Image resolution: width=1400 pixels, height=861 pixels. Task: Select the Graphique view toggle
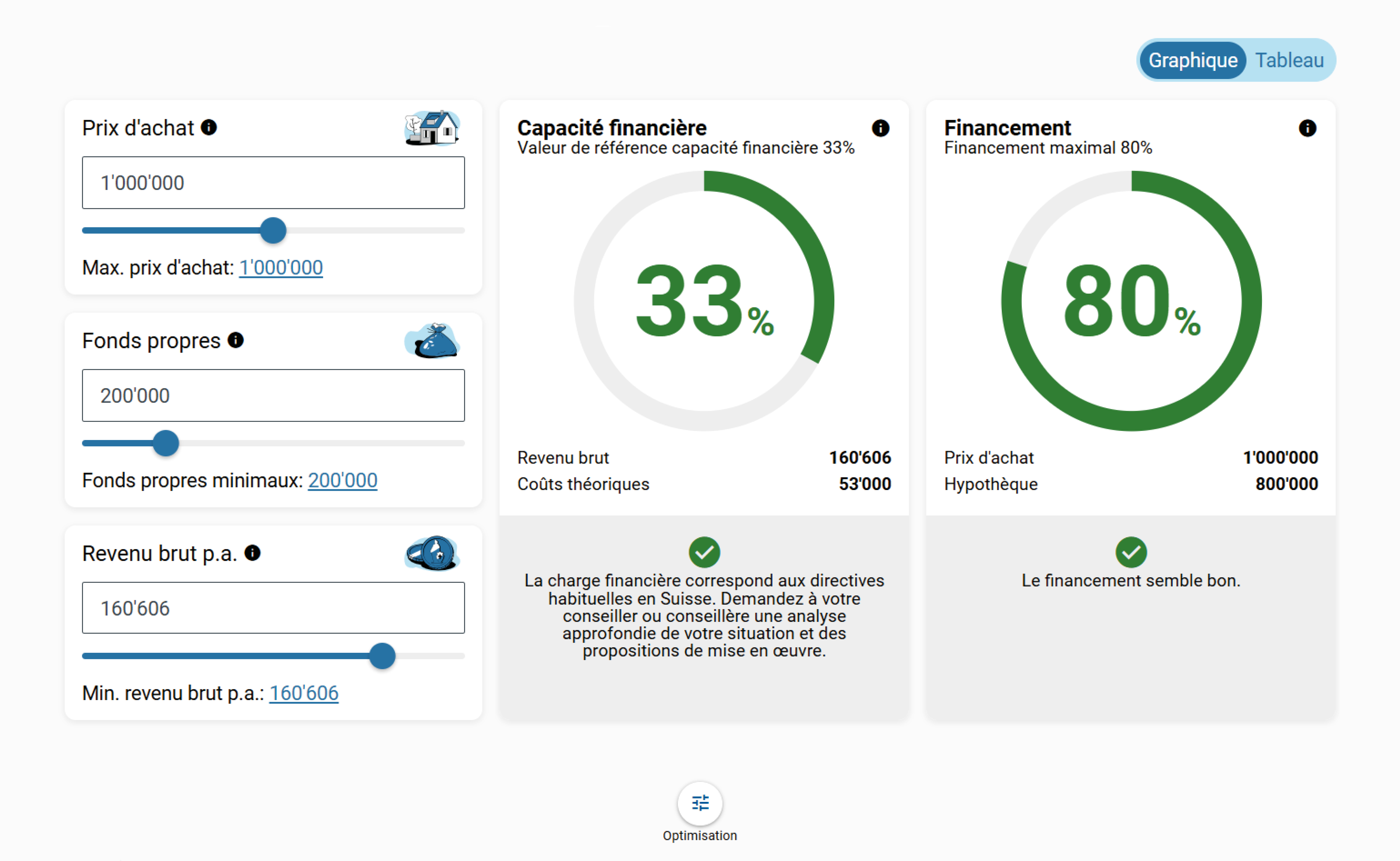click(1193, 60)
